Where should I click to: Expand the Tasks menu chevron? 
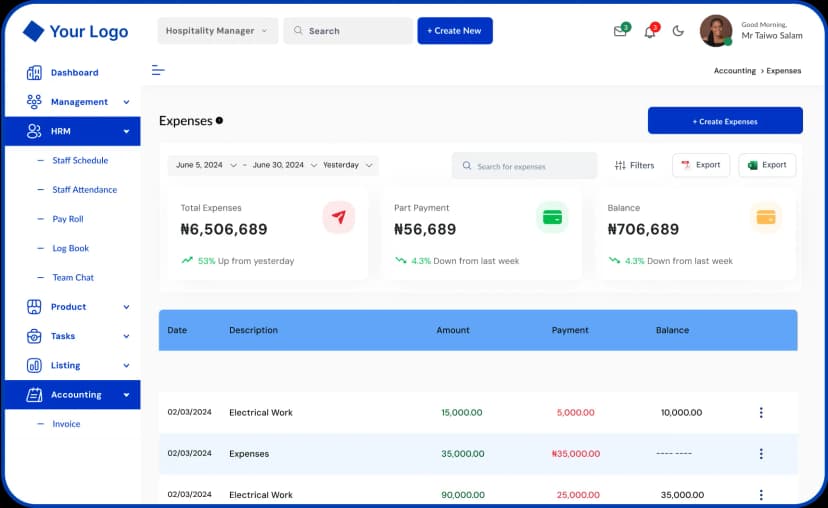tap(126, 336)
